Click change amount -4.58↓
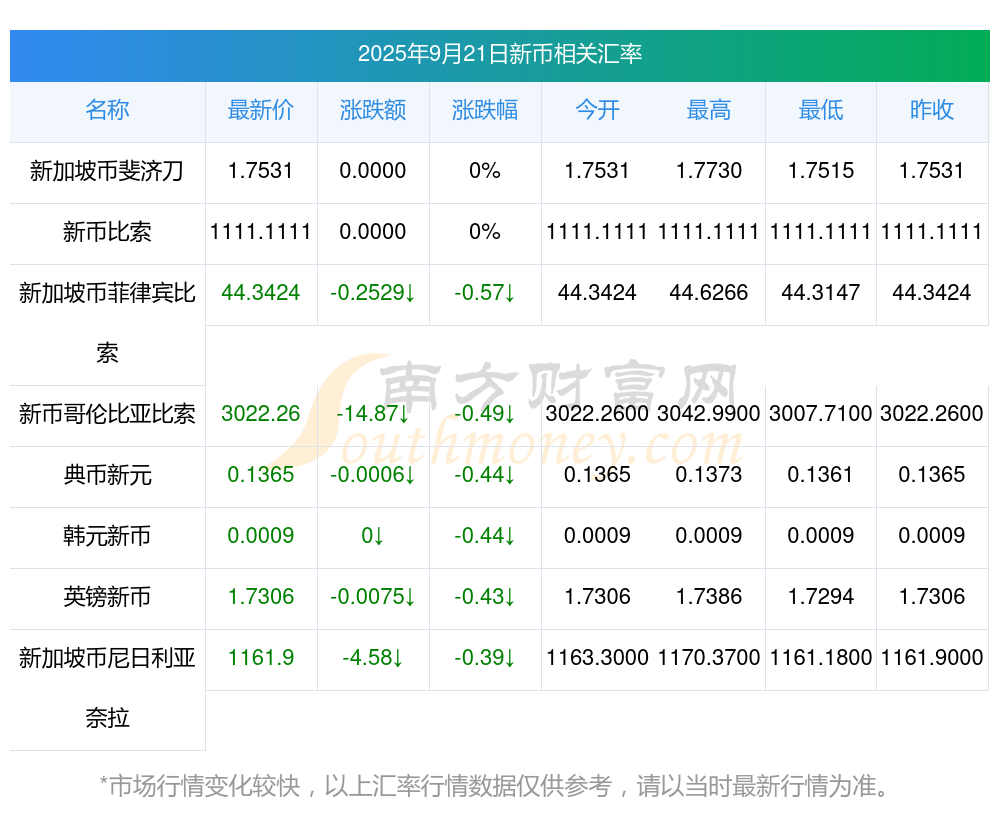The height and width of the screenshot is (817, 1000). (x=373, y=658)
